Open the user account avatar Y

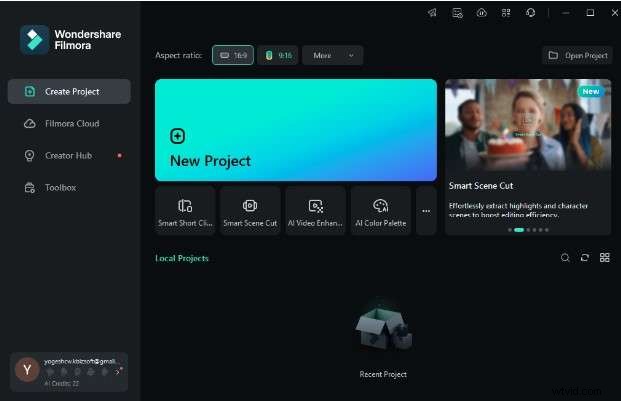click(x=27, y=370)
